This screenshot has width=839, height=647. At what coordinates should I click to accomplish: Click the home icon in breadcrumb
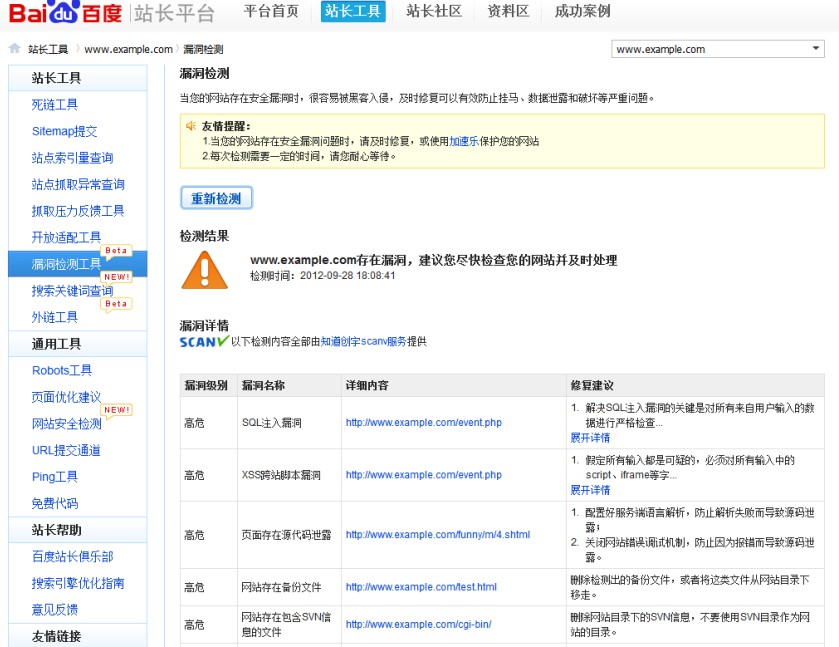14,49
